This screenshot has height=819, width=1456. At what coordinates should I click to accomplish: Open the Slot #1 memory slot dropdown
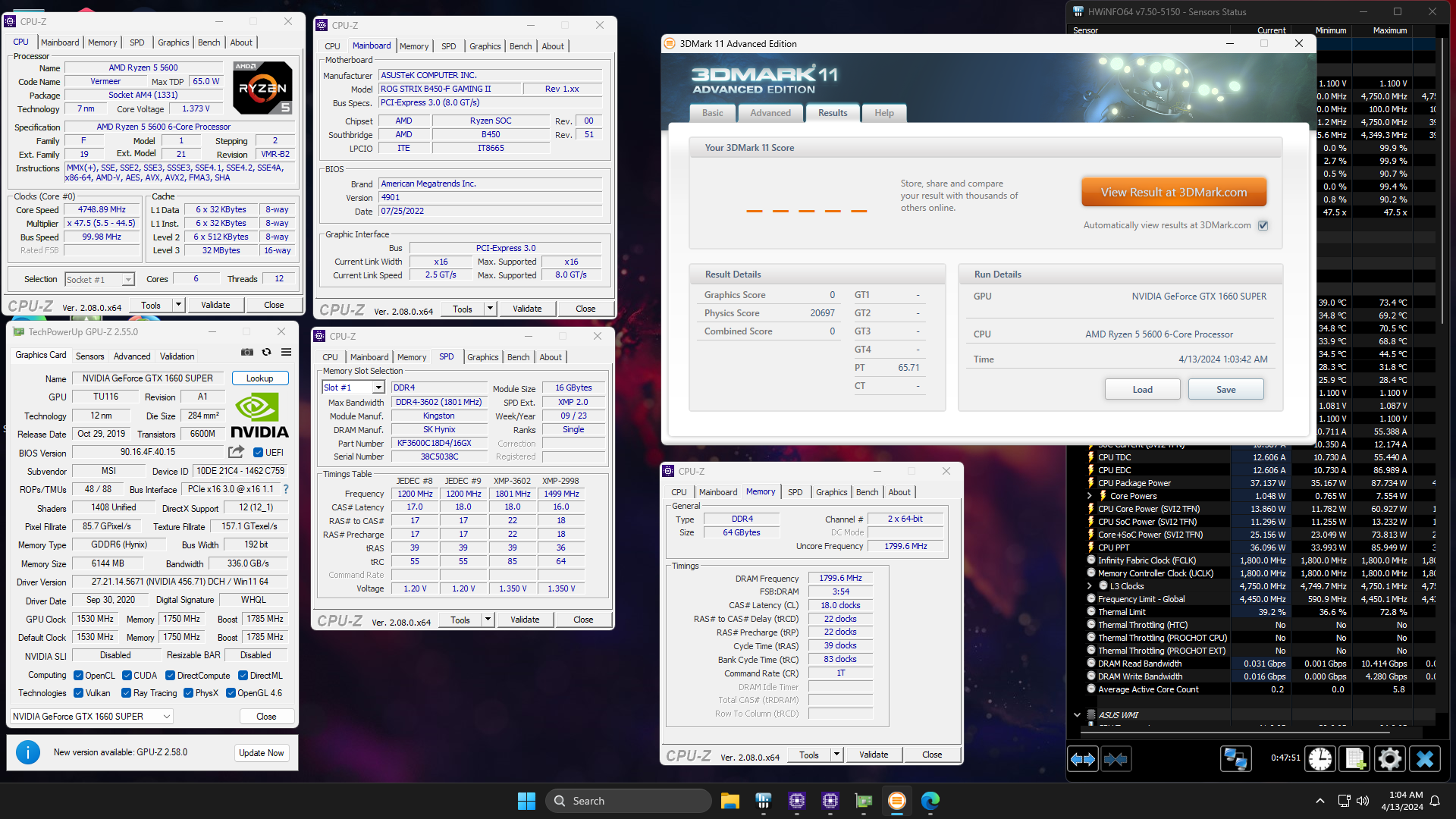(353, 388)
